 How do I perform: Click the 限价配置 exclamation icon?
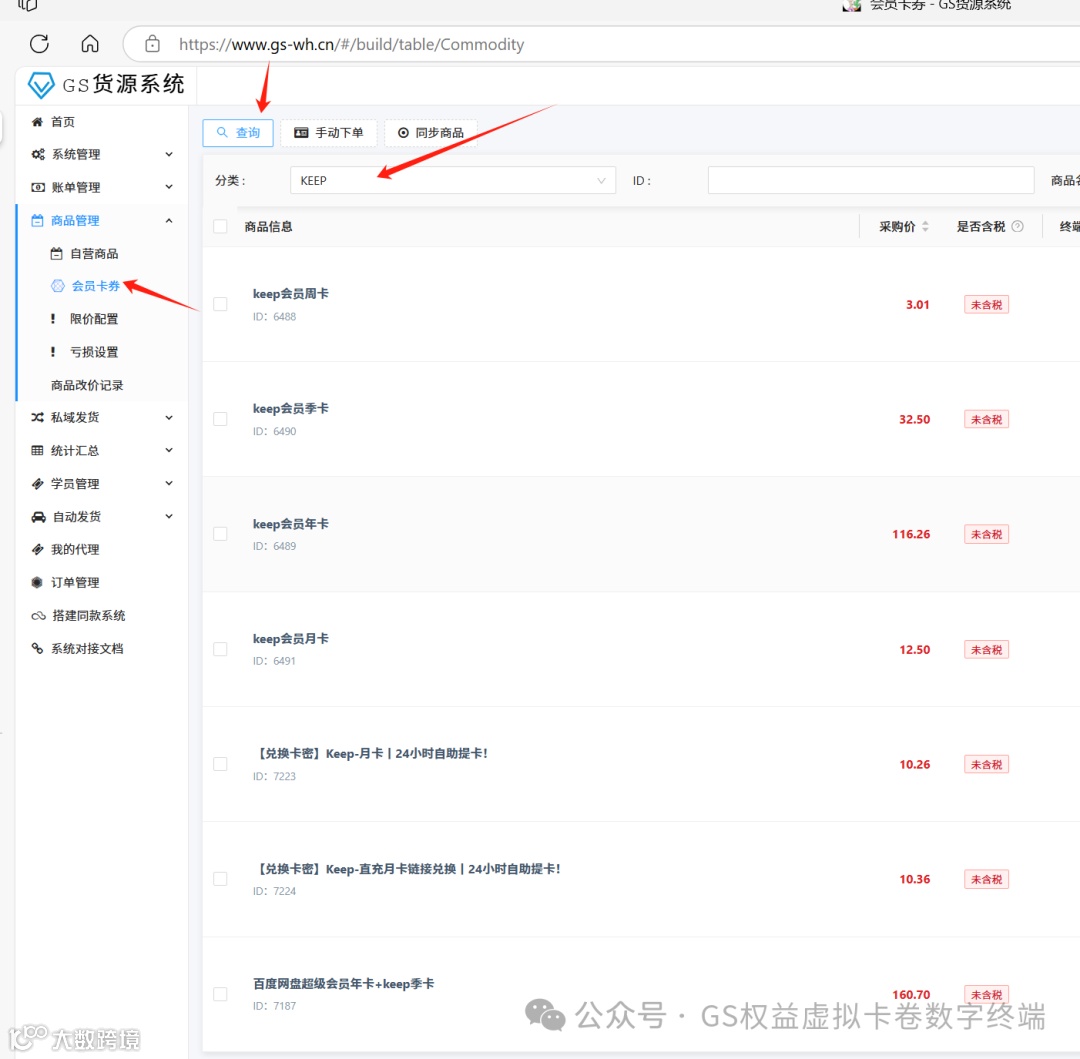pyautogui.click(x=53, y=319)
